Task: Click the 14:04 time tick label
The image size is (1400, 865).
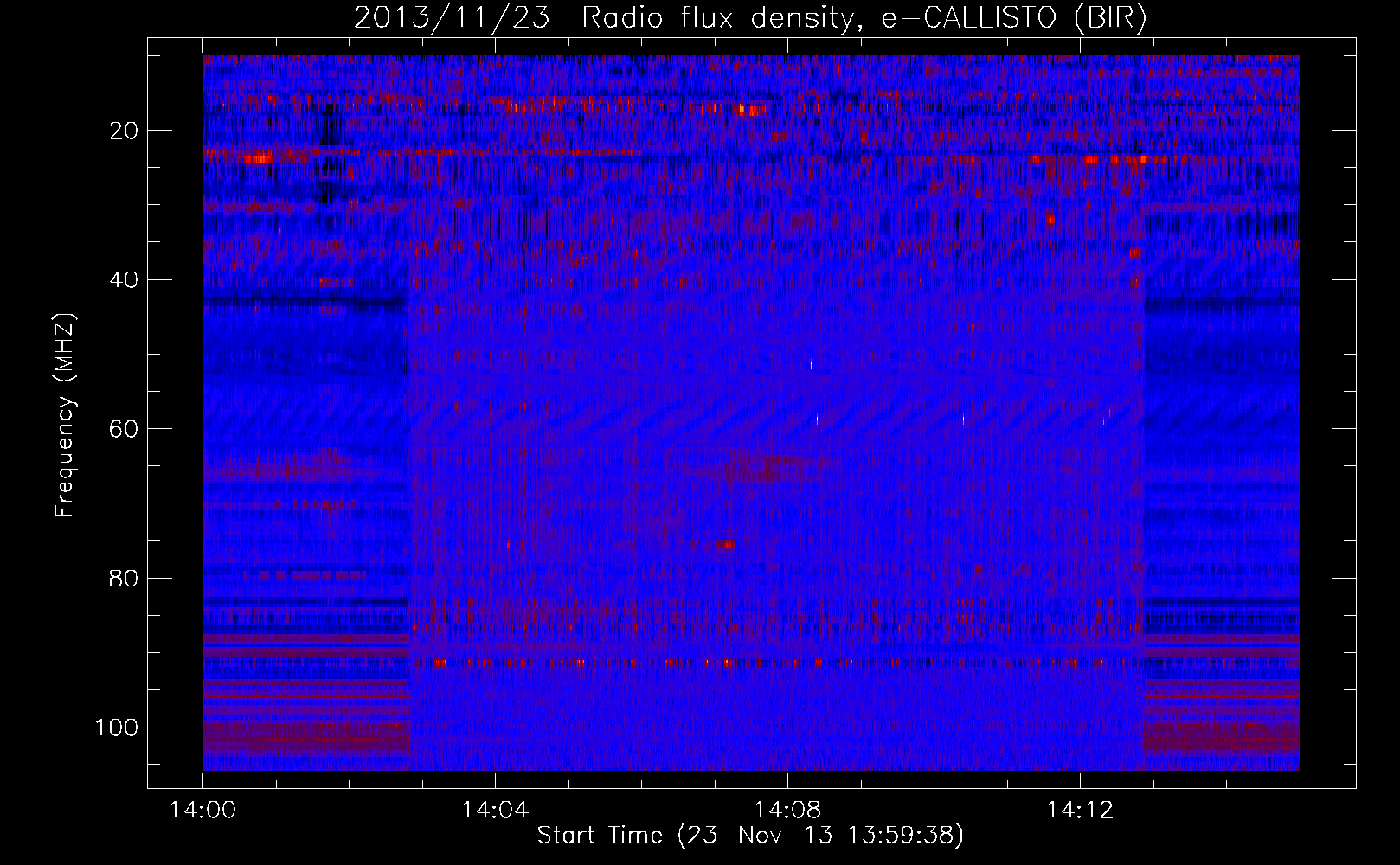Action: coord(495,810)
